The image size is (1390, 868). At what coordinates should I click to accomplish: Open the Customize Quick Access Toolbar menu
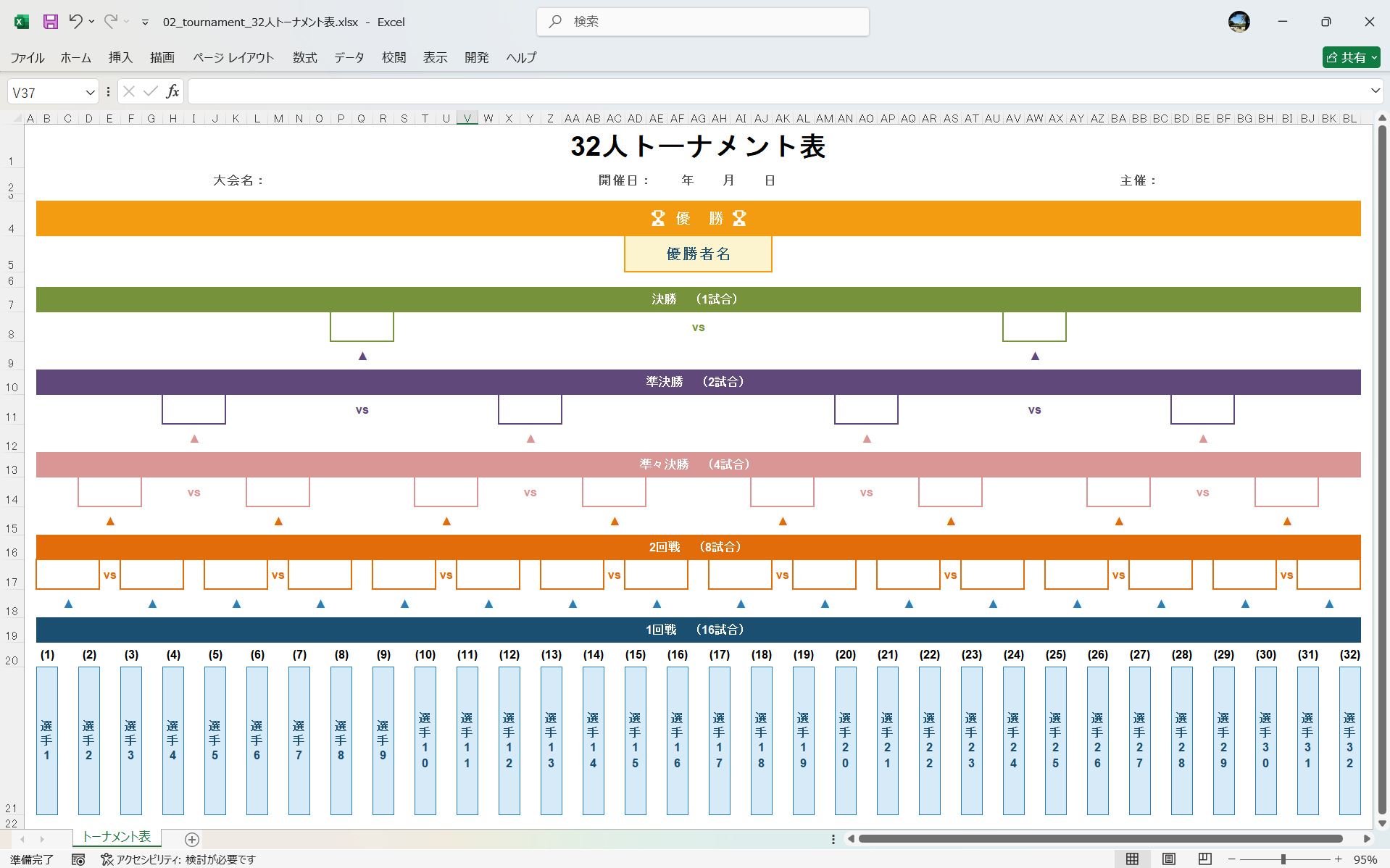click(143, 22)
